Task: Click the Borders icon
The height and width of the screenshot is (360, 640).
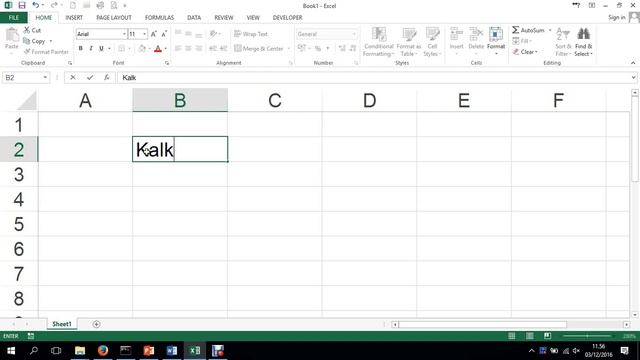Action: tap(122, 49)
